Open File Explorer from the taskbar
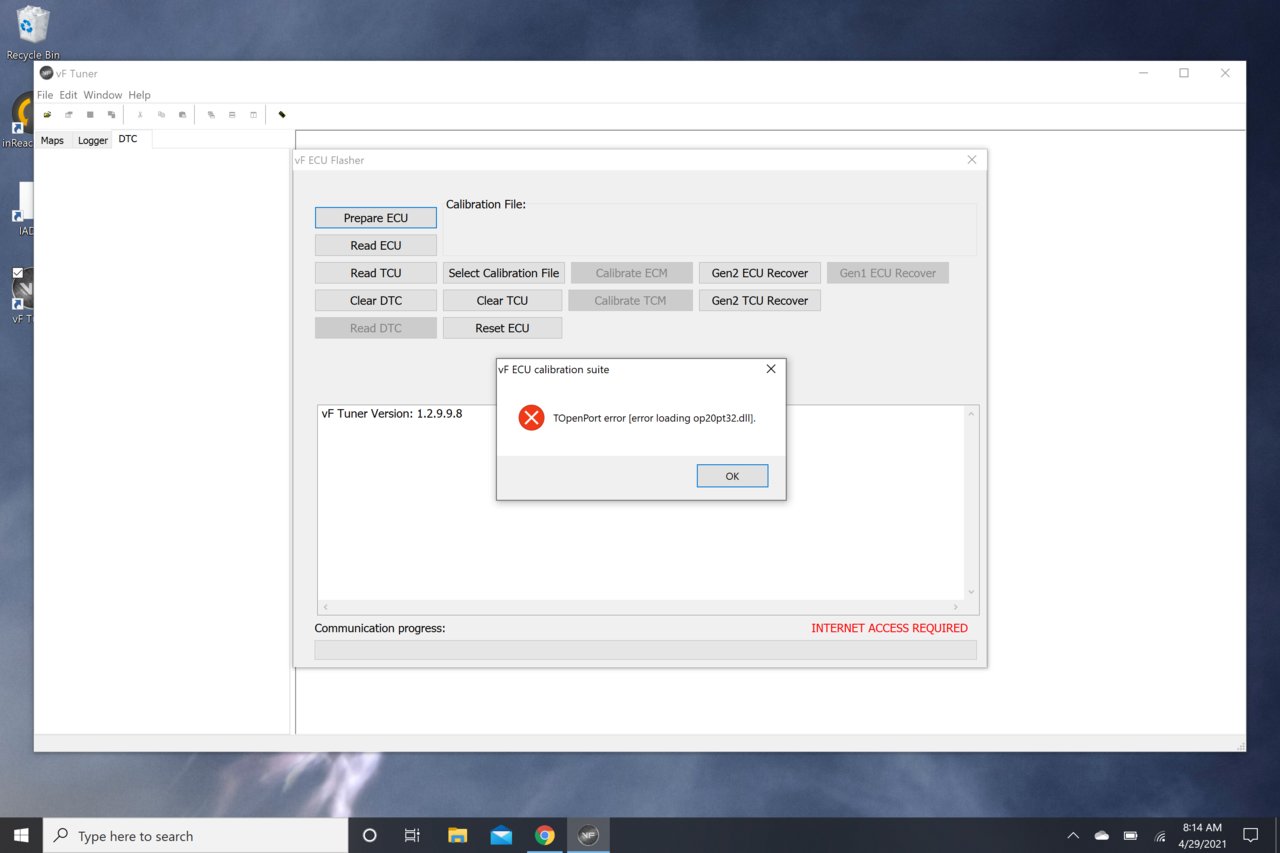Viewport: 1280px width, 853px height. click(x=457, y=835)
